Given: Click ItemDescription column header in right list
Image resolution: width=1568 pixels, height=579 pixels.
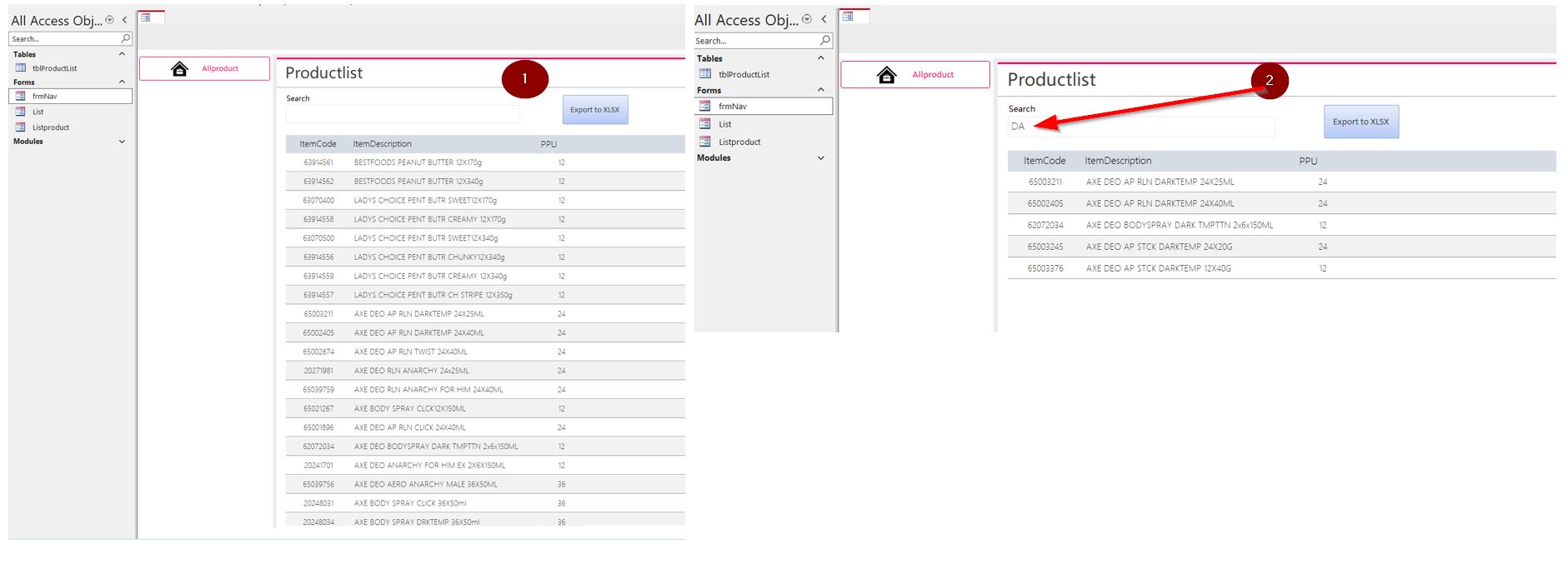Looking at the screenshot, I should click(1118, 161).
